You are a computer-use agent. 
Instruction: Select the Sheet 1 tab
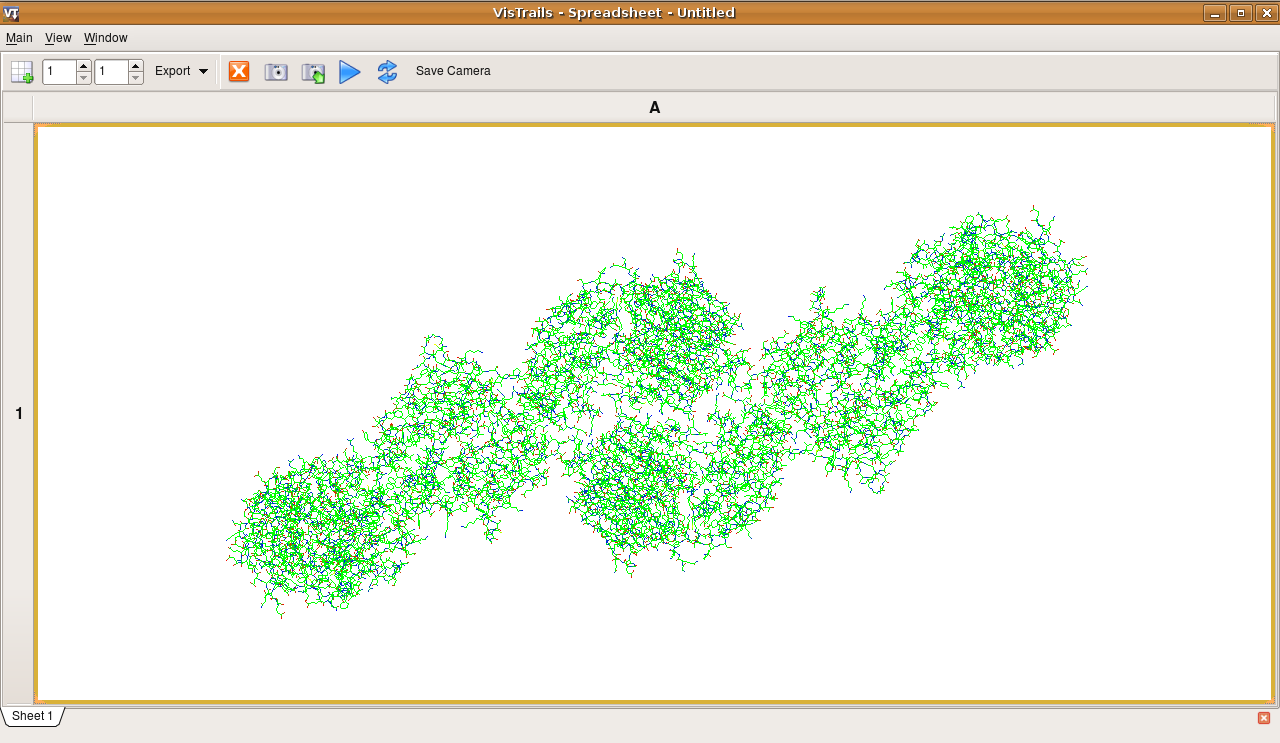(x=32, y=716)
